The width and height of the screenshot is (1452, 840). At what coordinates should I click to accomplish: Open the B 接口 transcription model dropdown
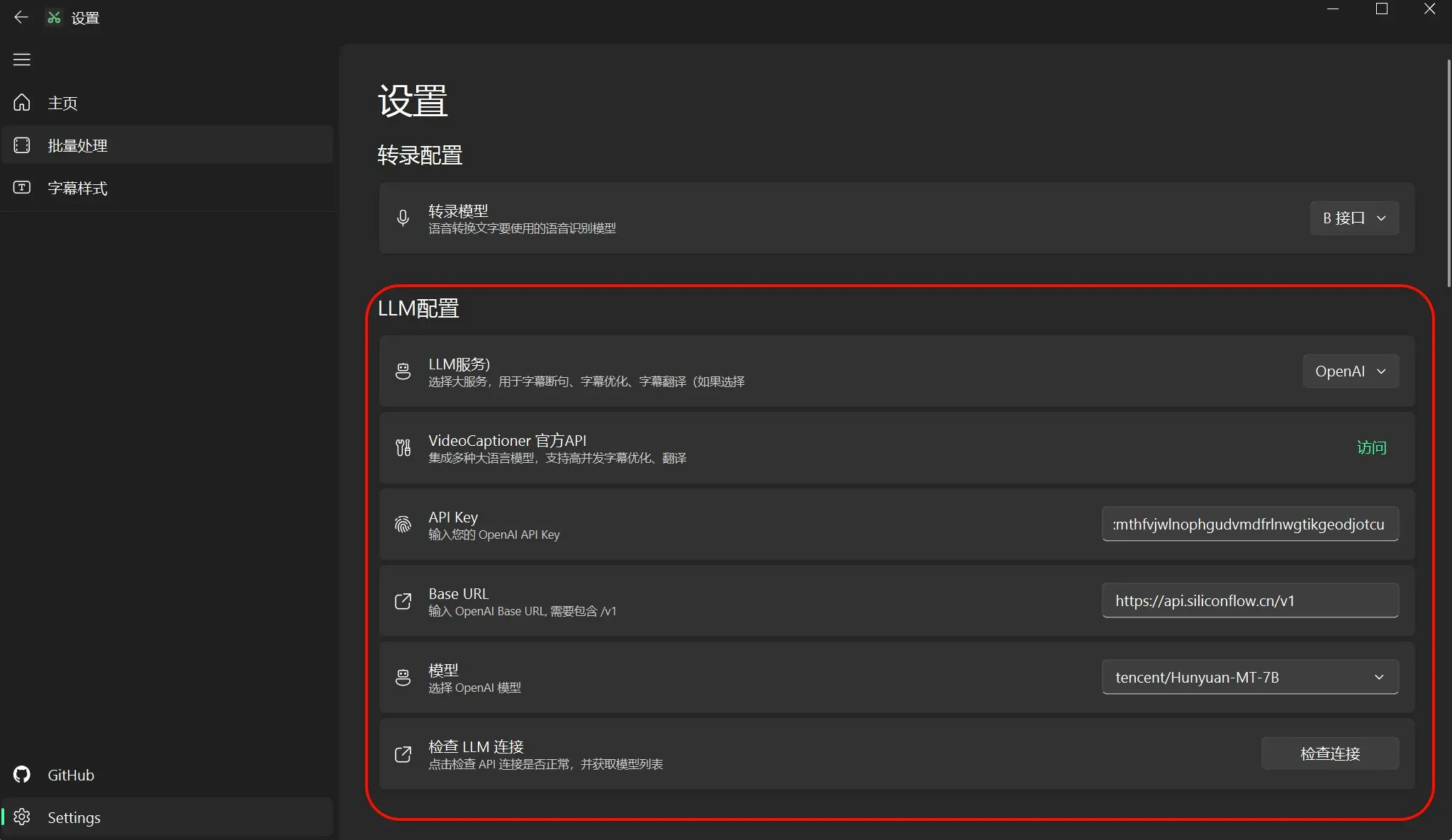click(1353, 218)
